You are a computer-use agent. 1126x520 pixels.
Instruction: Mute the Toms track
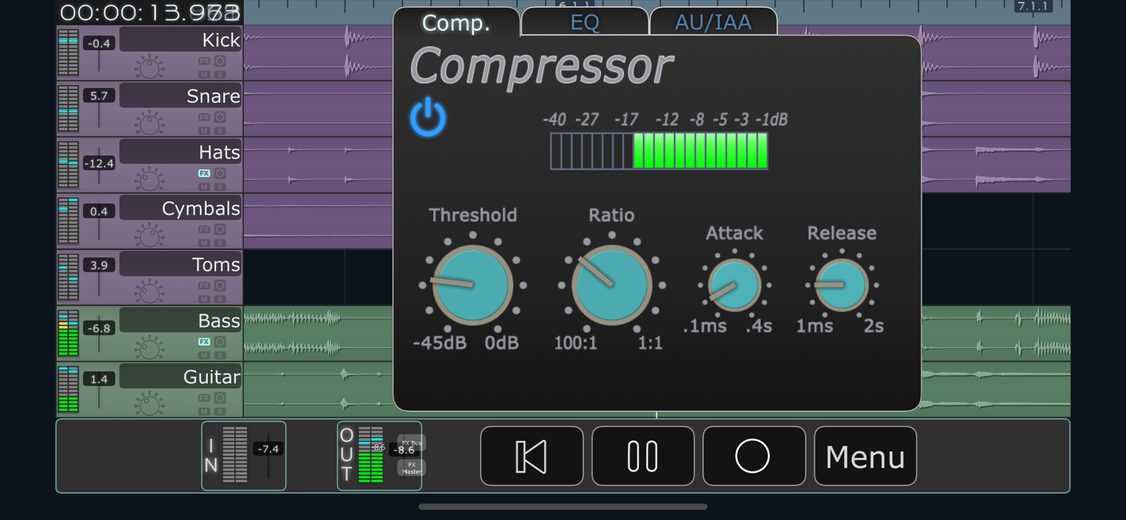click(x=204, y=299)
